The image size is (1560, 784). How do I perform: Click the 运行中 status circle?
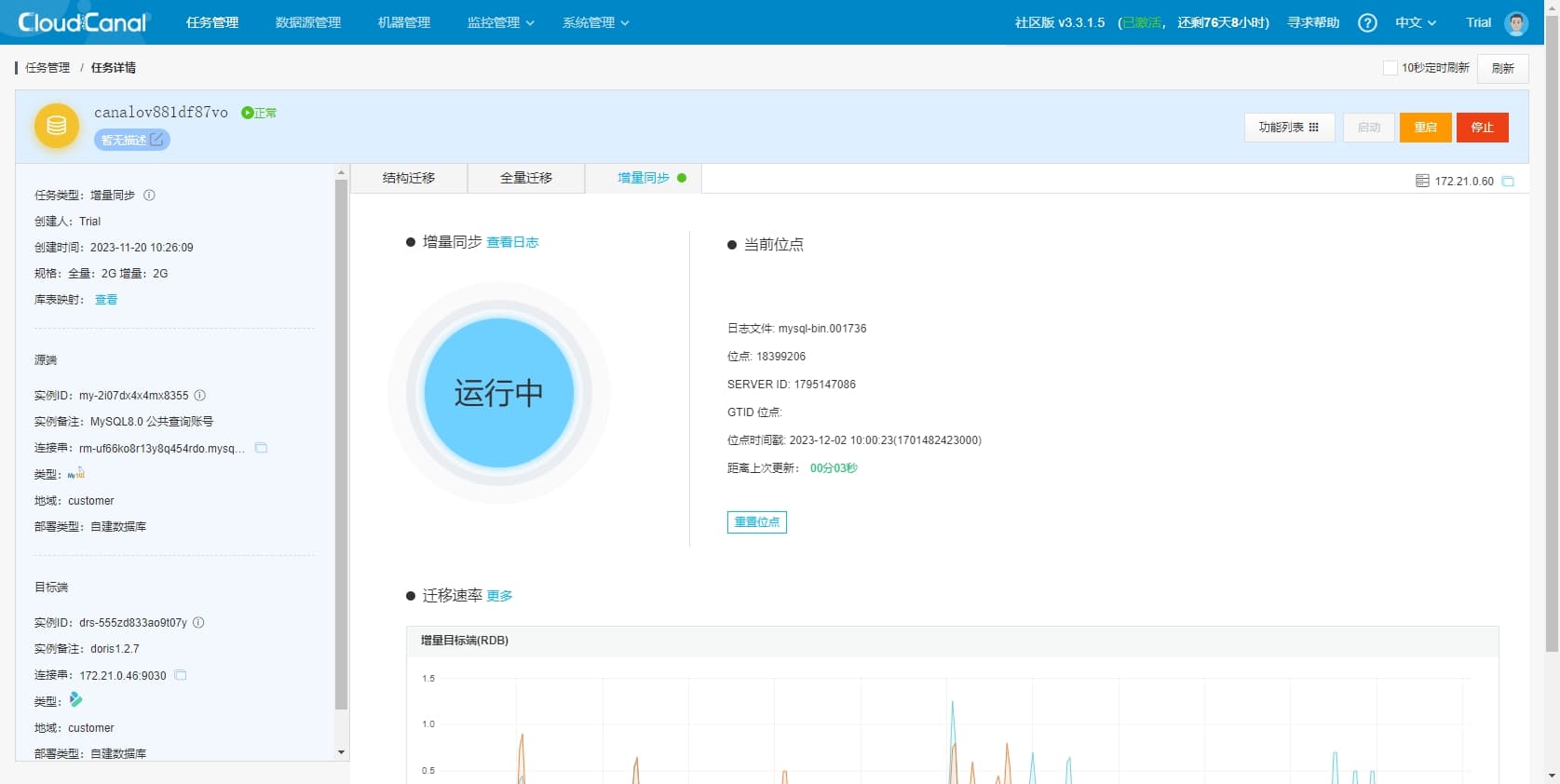pyautogui.click(x=498, y=393)
